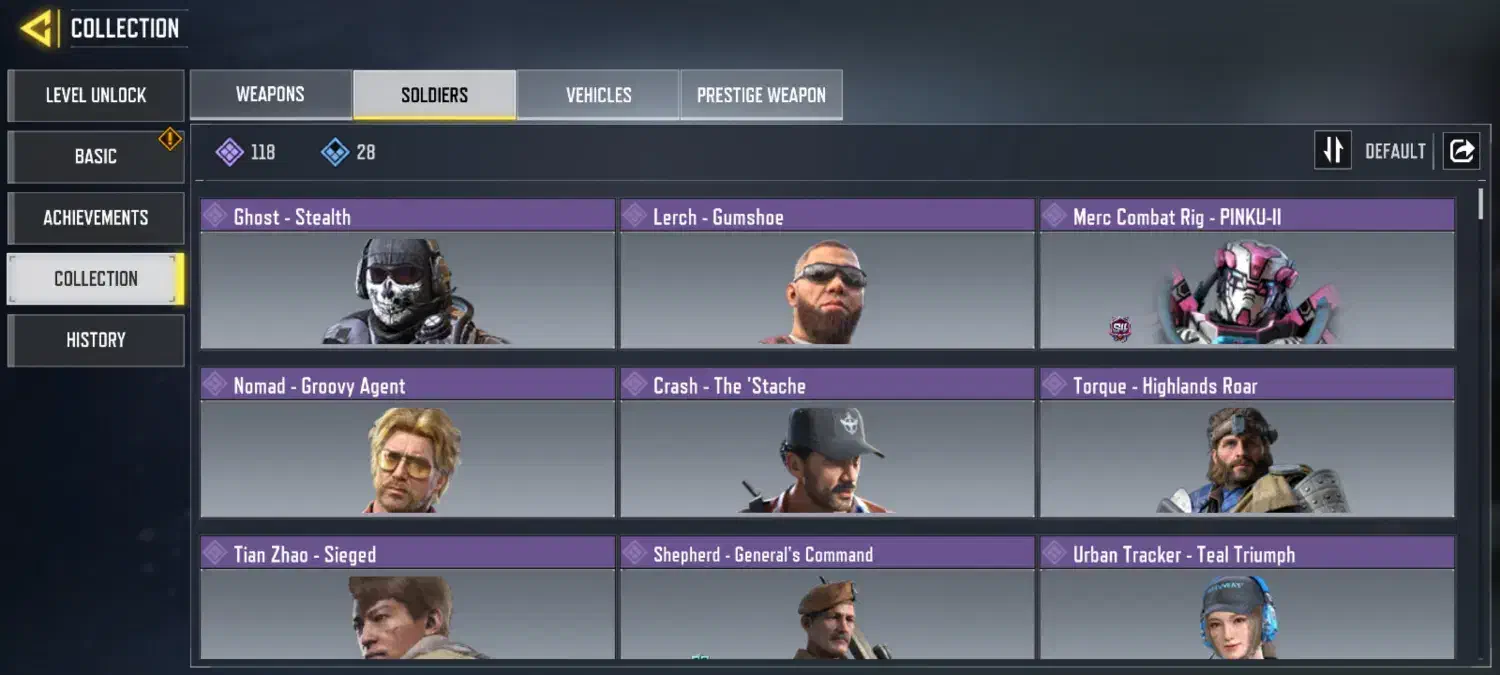Switch to the Weapons tab

pos(270,95)
